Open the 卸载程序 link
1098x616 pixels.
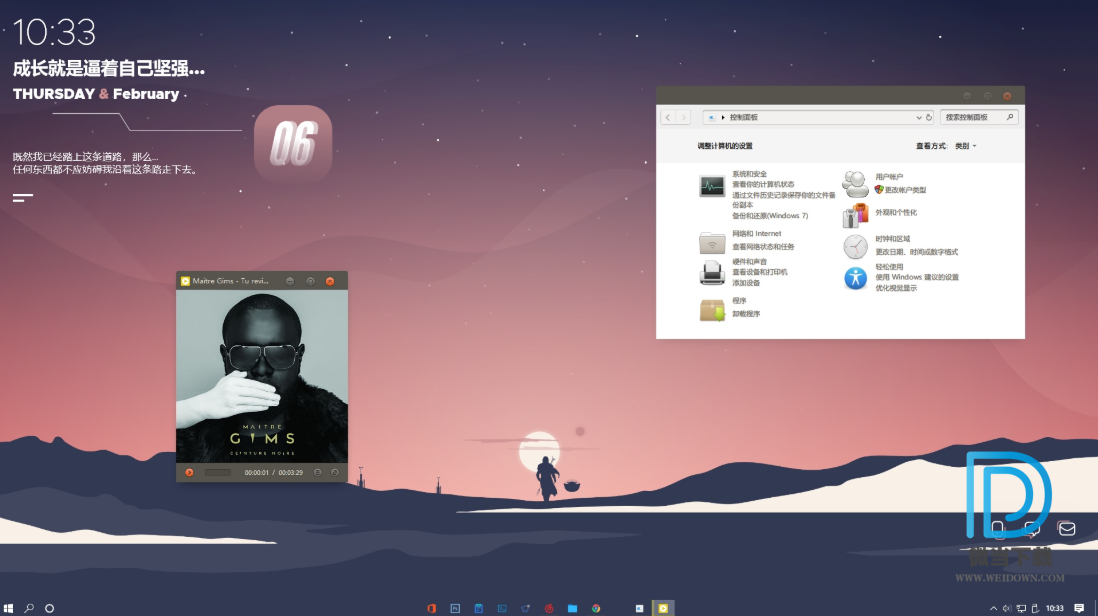pyautogui.click(x=746, y=314)
